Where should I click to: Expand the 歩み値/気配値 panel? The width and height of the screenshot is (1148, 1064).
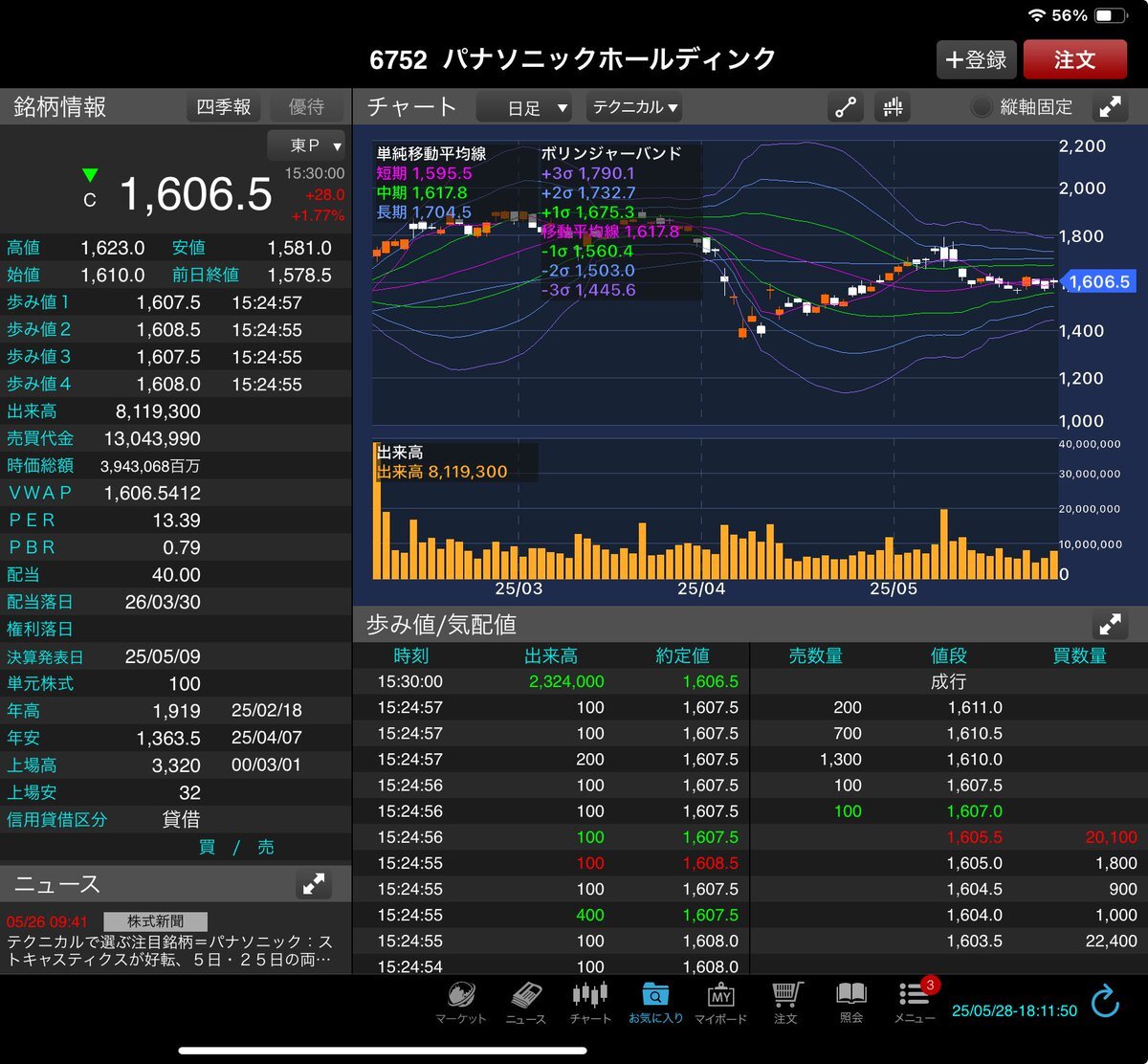(1111, 625)
